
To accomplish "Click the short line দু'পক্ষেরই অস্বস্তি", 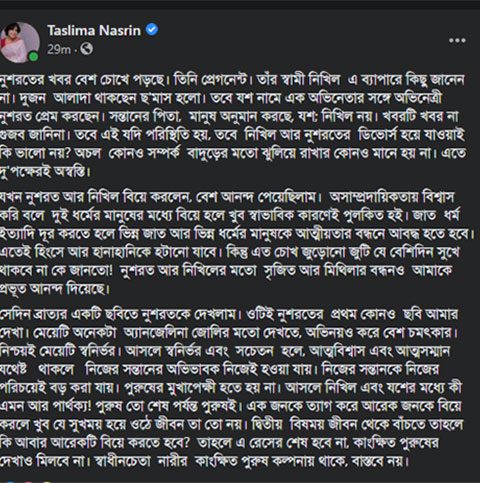I will point(45,172).
